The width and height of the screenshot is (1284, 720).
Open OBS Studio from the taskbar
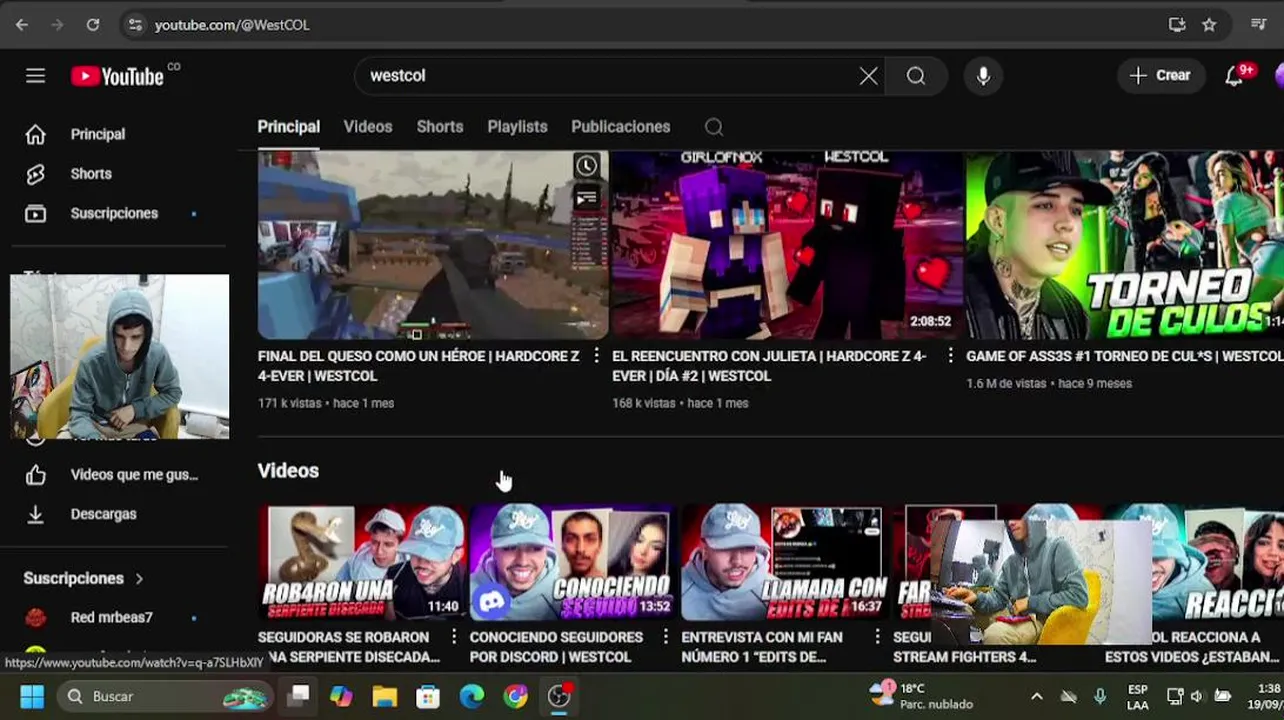tap(559, 696)
